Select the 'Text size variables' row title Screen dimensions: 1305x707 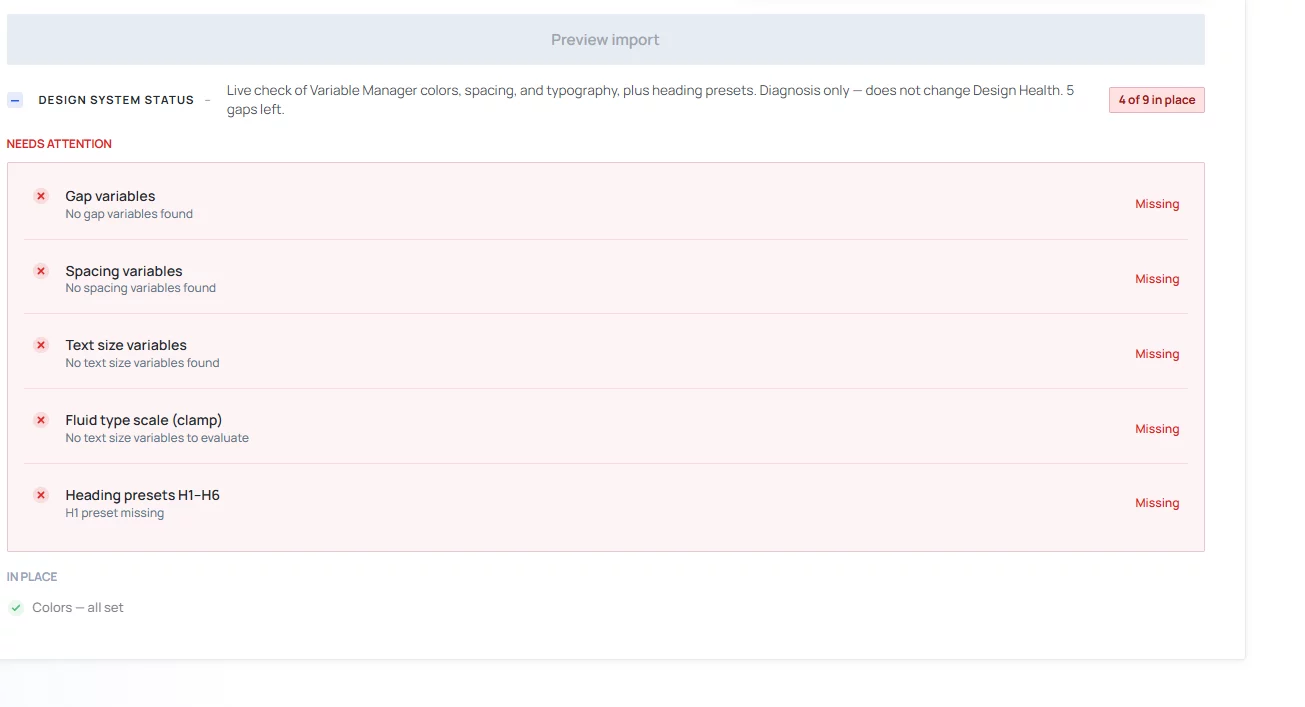pyautogui.click(x=126, y=345)
